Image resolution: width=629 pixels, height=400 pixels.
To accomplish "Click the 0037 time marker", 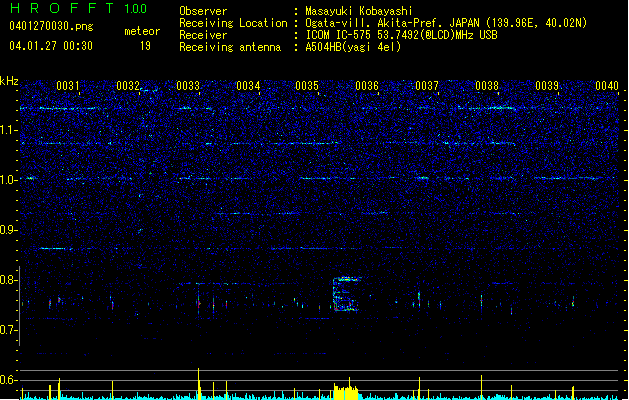I will click(427, 86).
